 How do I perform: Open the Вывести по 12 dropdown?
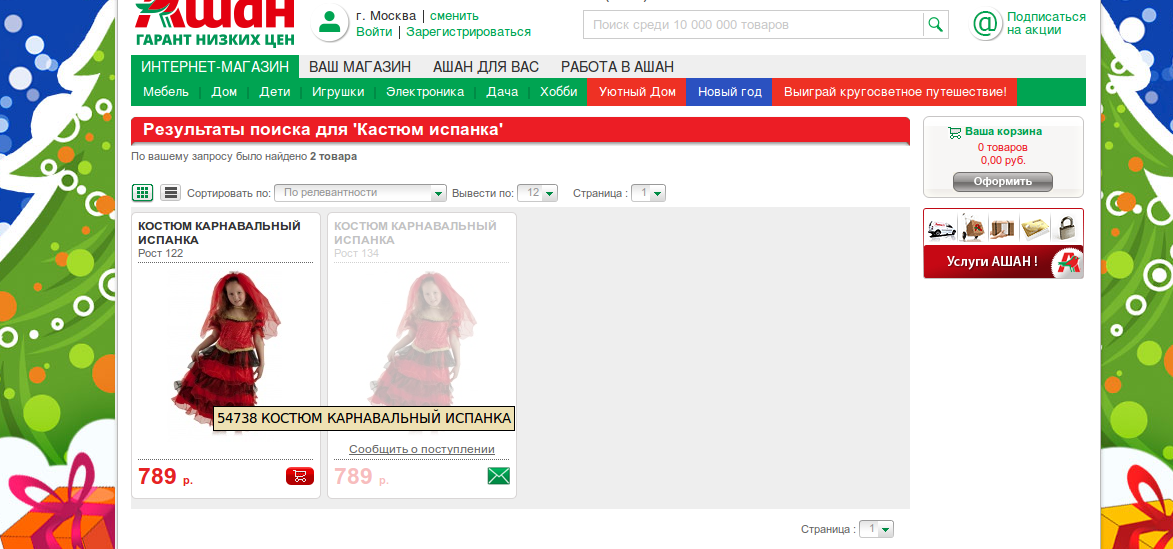538,193
